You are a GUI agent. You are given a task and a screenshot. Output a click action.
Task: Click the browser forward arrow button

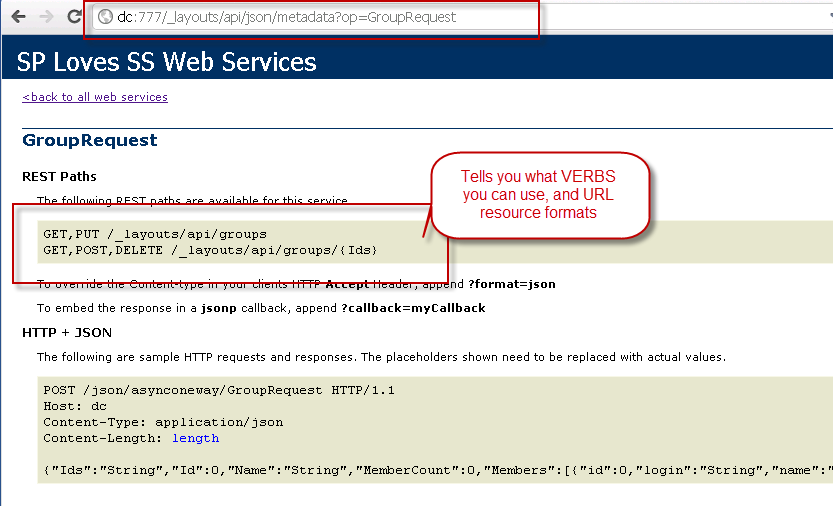[45, 17]
